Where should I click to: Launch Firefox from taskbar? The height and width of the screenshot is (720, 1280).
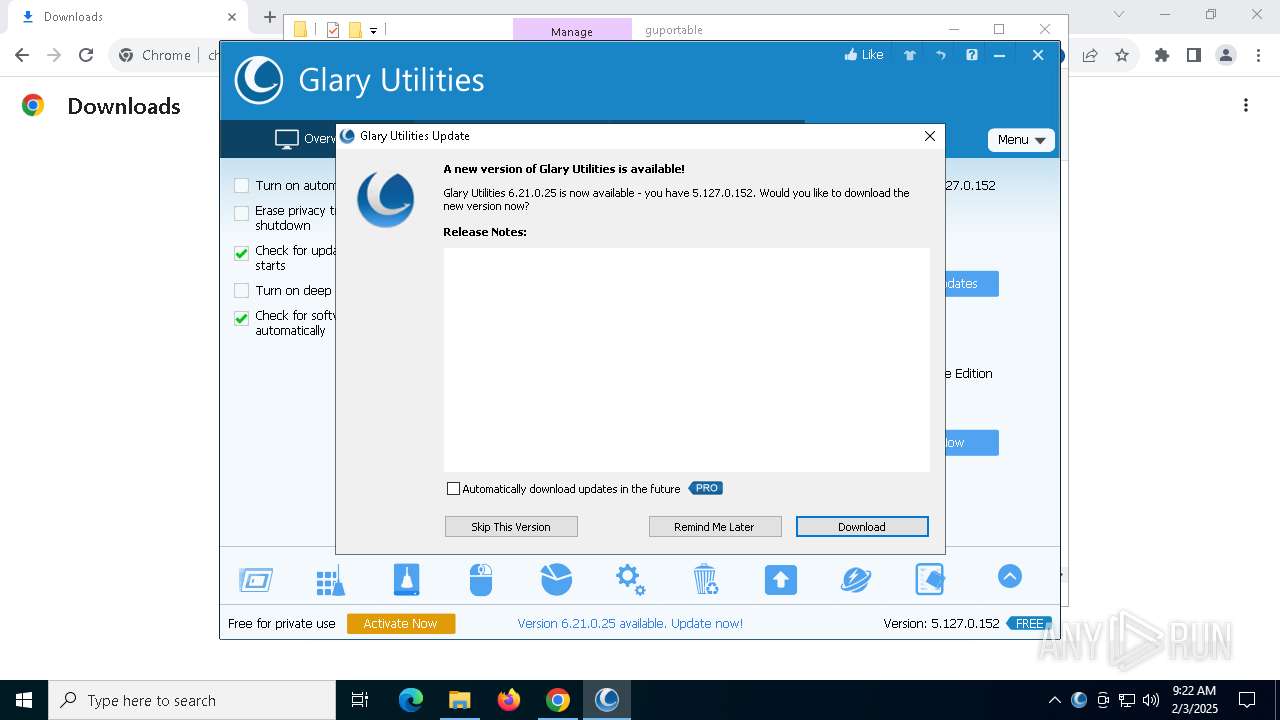coord(509,700)
